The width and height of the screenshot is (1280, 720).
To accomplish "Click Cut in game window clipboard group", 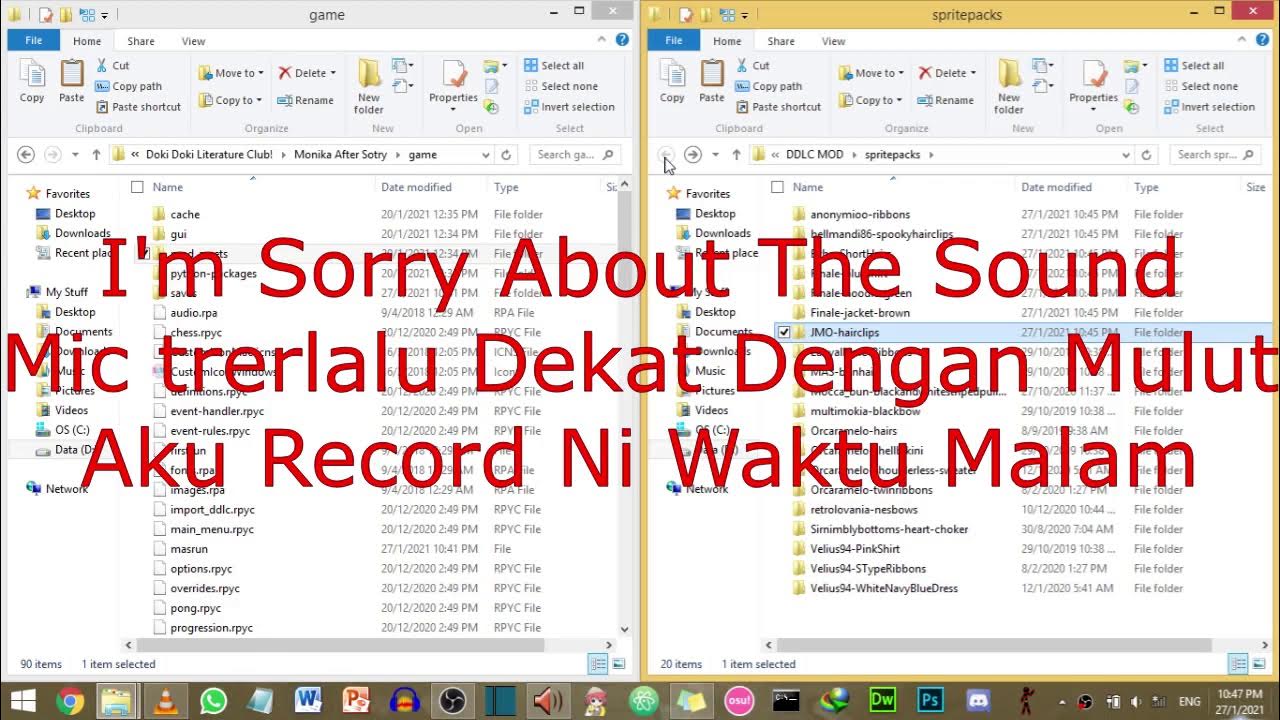I will pos(112,65).
